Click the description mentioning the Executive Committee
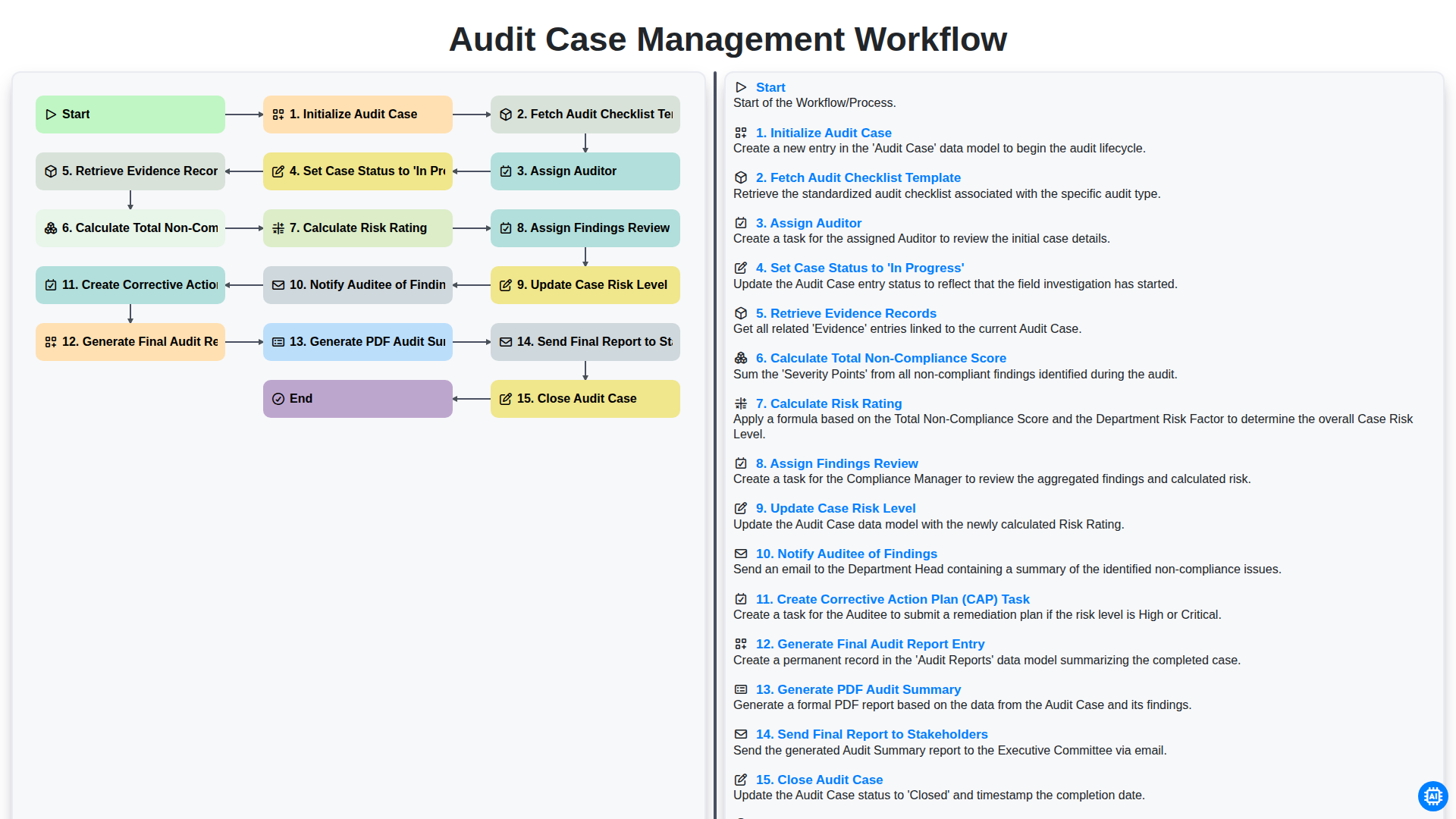 tap(950, 751)
